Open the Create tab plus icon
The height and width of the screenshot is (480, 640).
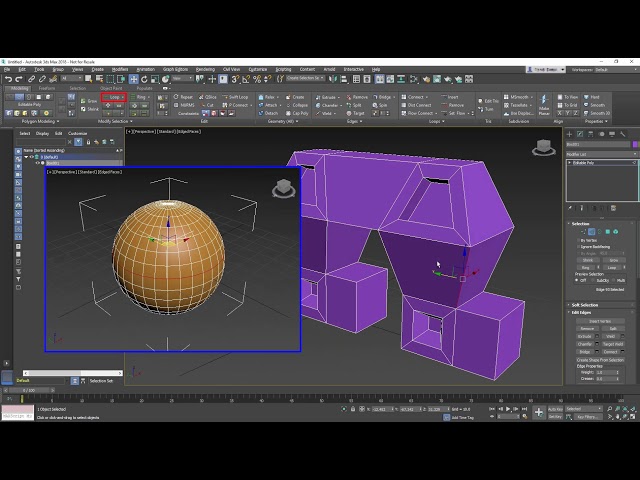pos(569,134)
